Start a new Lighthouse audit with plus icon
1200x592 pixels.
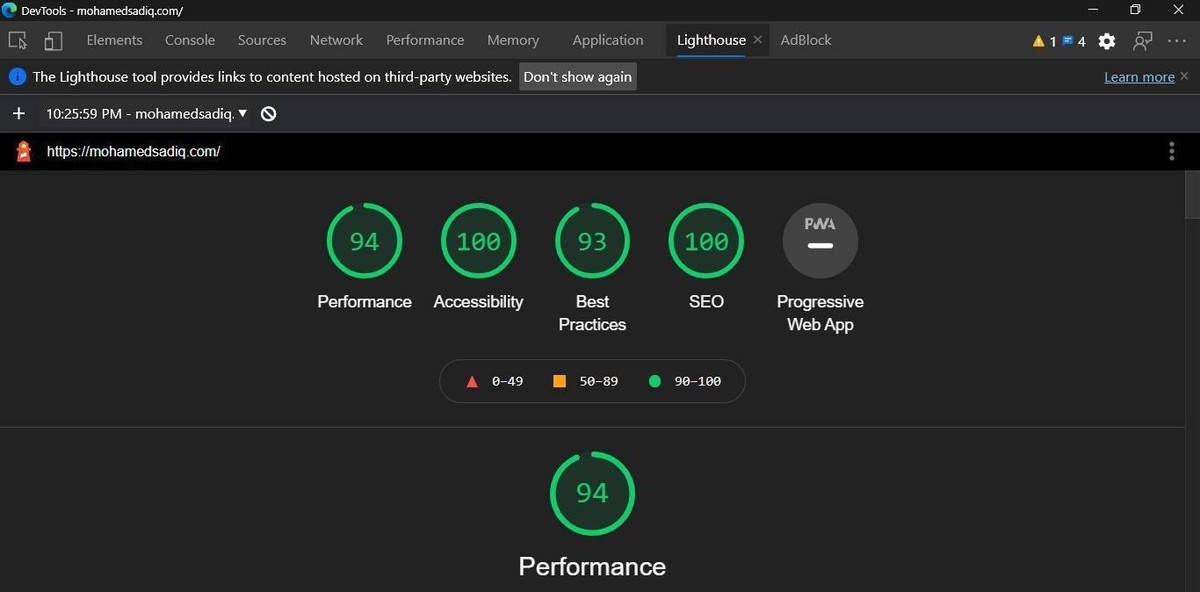18,114
